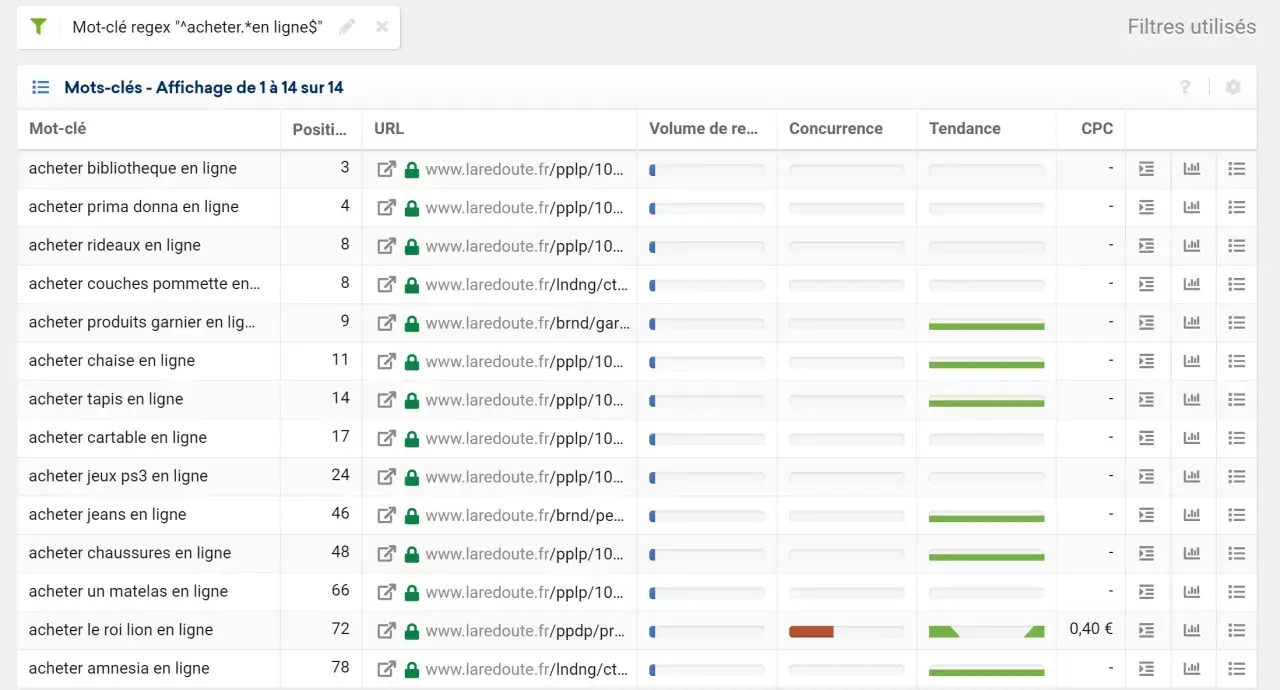Select keyword acheter le roi lion en ligne
The height and width of the screenshot is (690, 1280).
click(x=121, y=629)
